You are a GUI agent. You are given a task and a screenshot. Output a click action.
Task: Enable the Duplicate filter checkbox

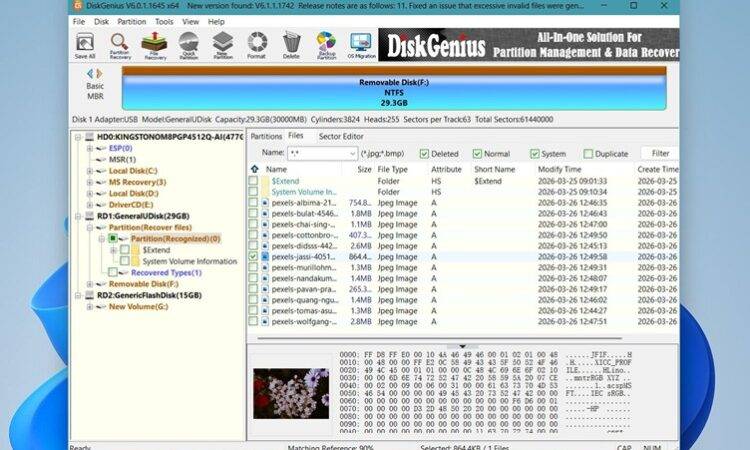pos(588,154)
